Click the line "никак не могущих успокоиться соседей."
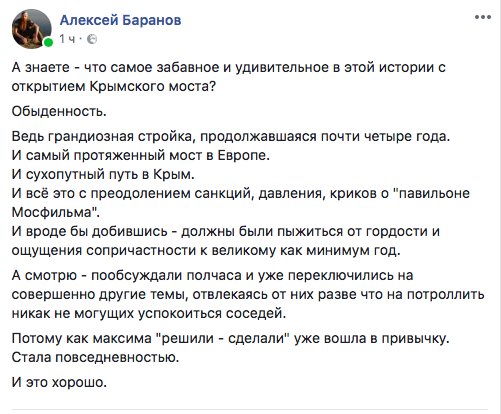This screenshot has height=414, width=501. point(149,313)
